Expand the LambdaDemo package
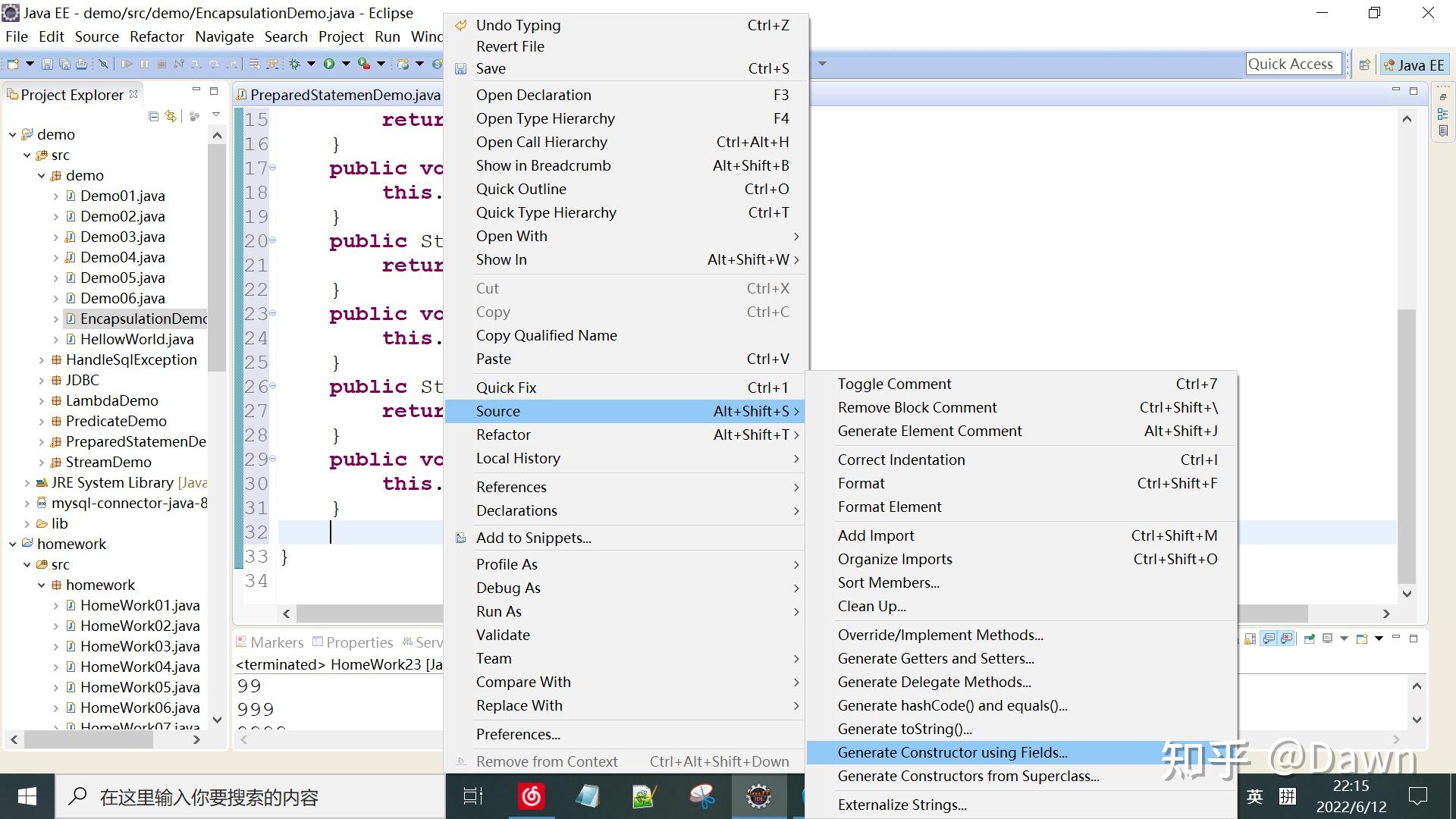The image size is (1456, 819). click(x=41, y=400)
